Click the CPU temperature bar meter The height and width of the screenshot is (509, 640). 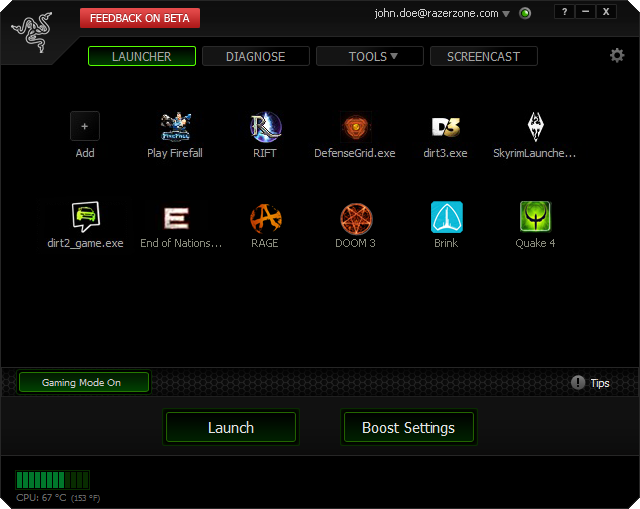pyautogui.click(x=52, y=480)
